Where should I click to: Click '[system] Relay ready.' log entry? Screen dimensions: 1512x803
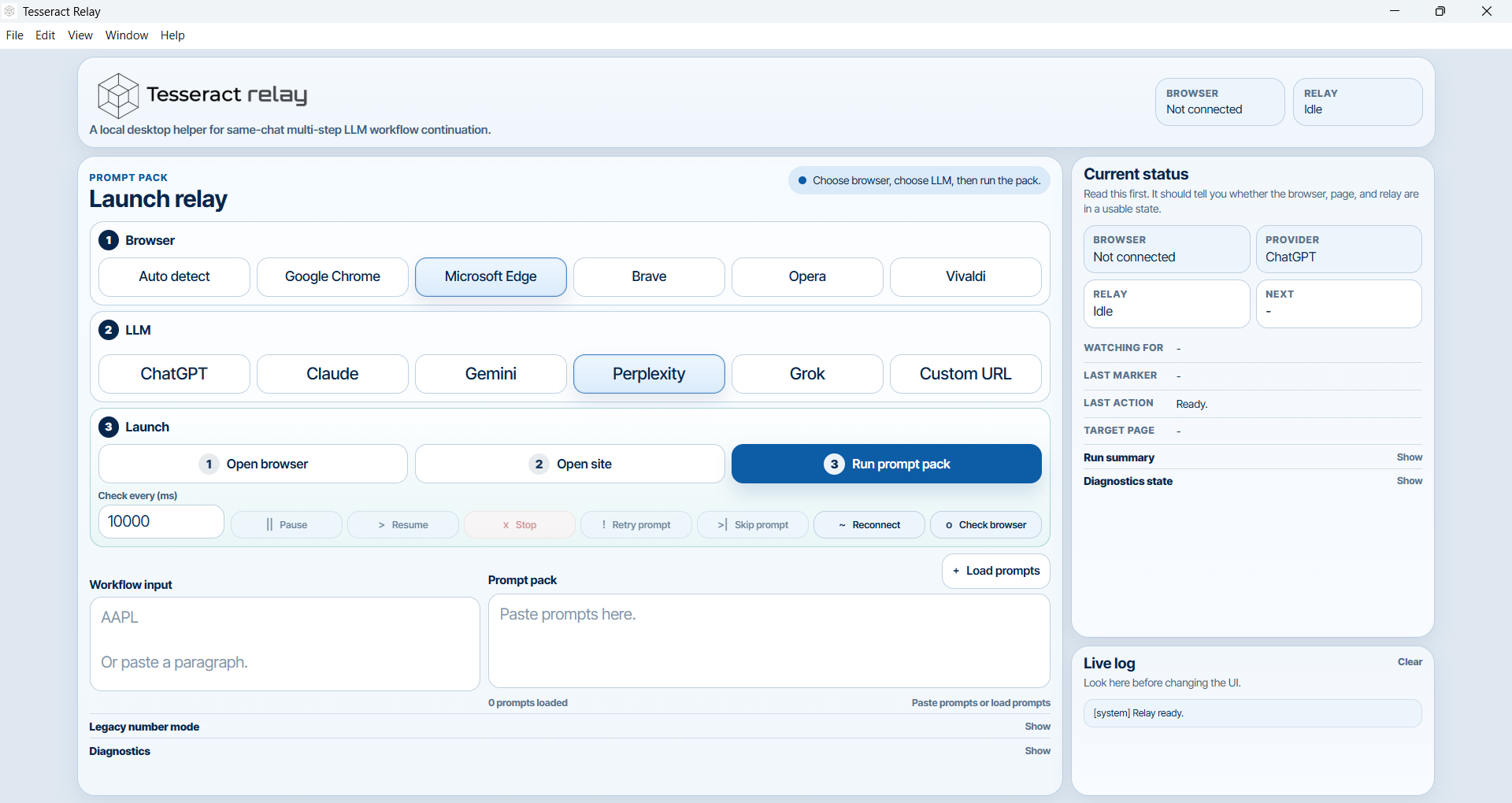(1253, 713)
